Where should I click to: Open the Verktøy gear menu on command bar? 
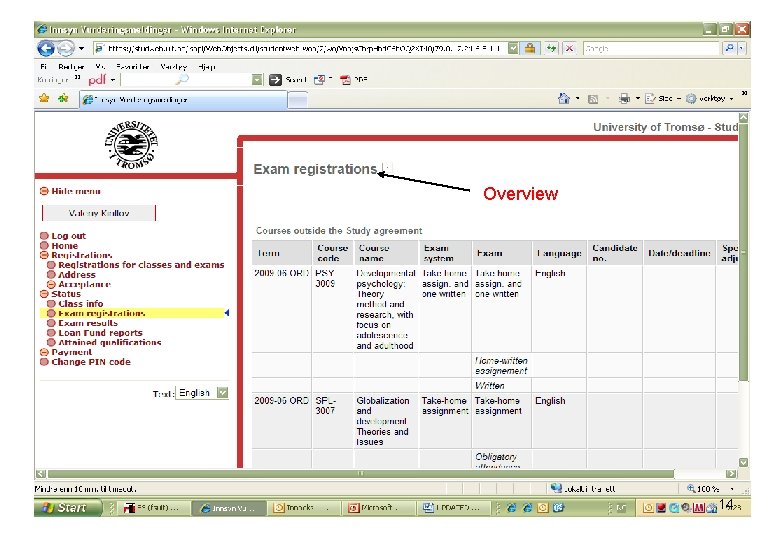click(x=709, y=98)
